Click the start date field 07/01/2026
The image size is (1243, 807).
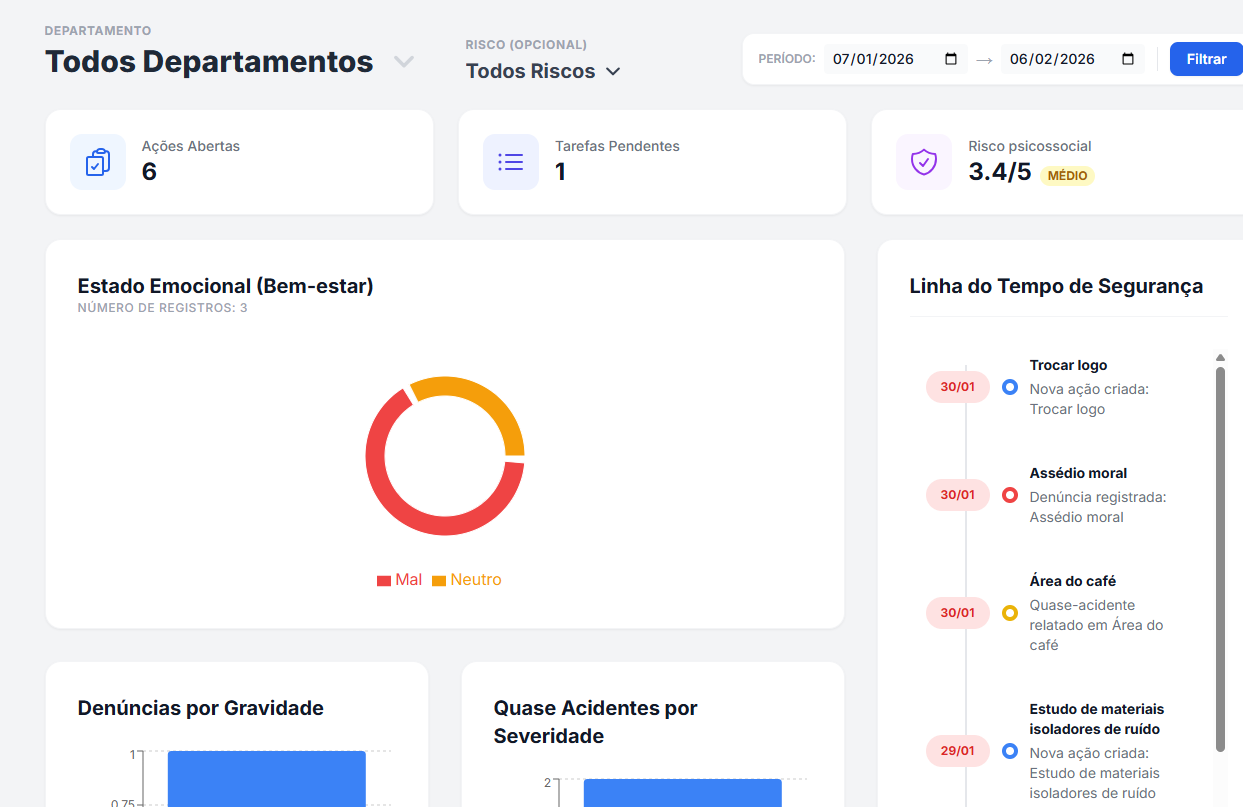point(873,59)
